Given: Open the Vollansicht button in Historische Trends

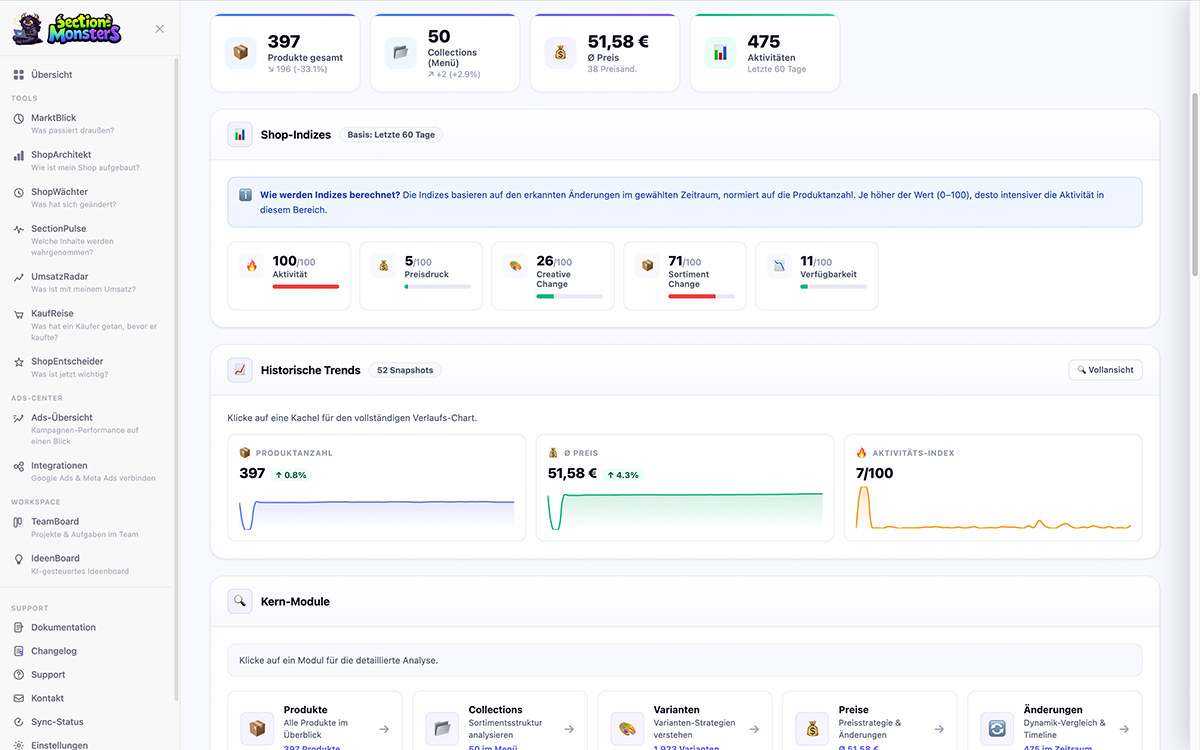Looking at the screenshot, I should pyautogui.click(x=1105, y=370).
